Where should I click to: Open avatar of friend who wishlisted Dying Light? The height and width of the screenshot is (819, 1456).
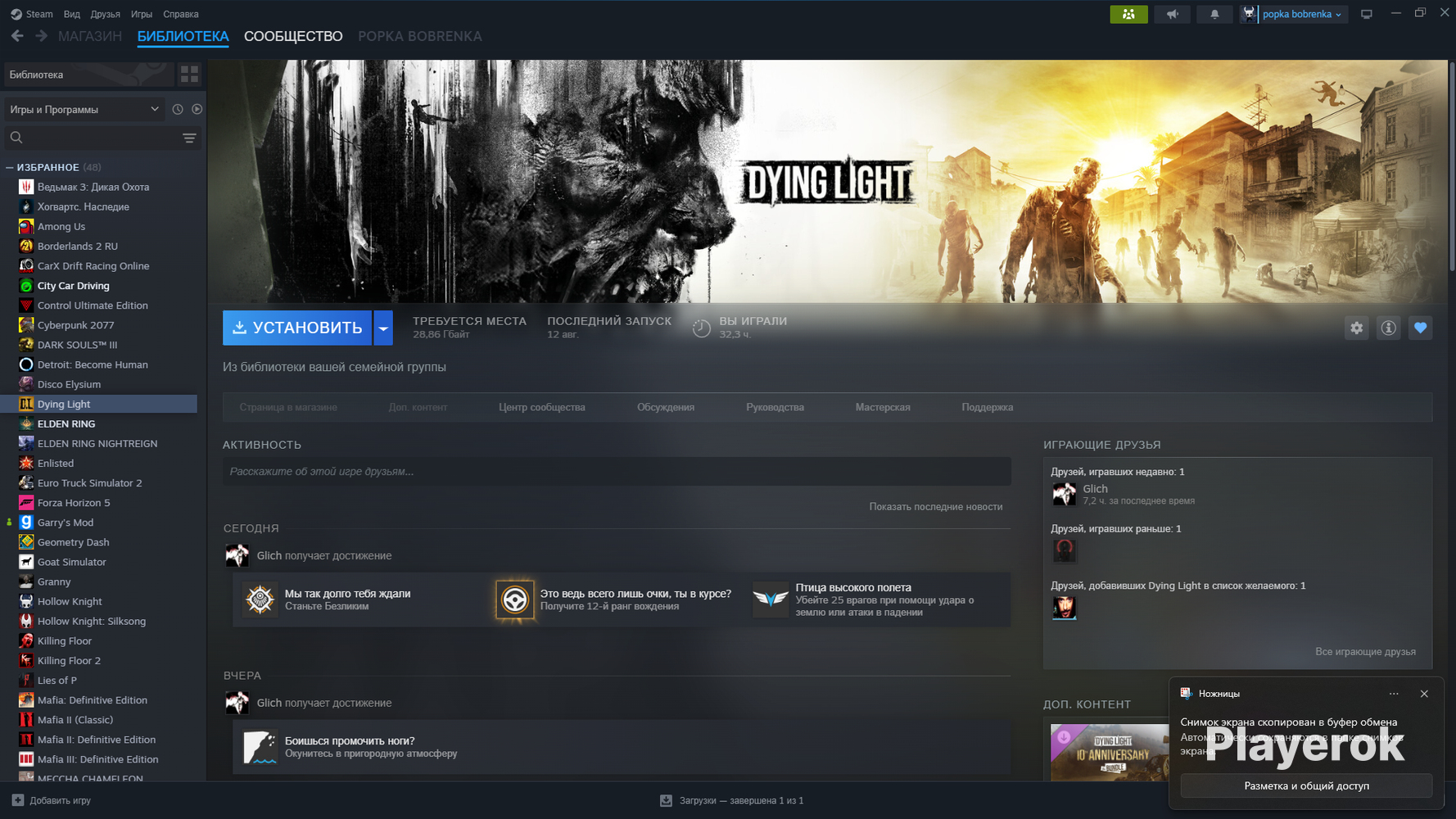(x=1065, y=608)
